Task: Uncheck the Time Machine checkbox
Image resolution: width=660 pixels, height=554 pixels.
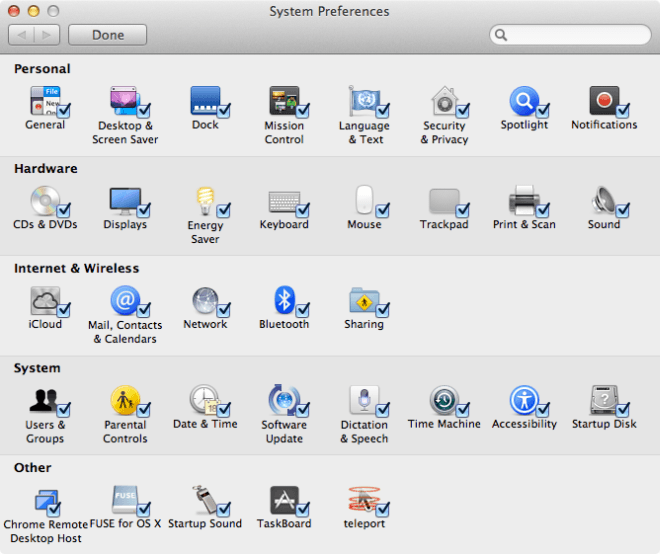Action: [x=463, y=409]
